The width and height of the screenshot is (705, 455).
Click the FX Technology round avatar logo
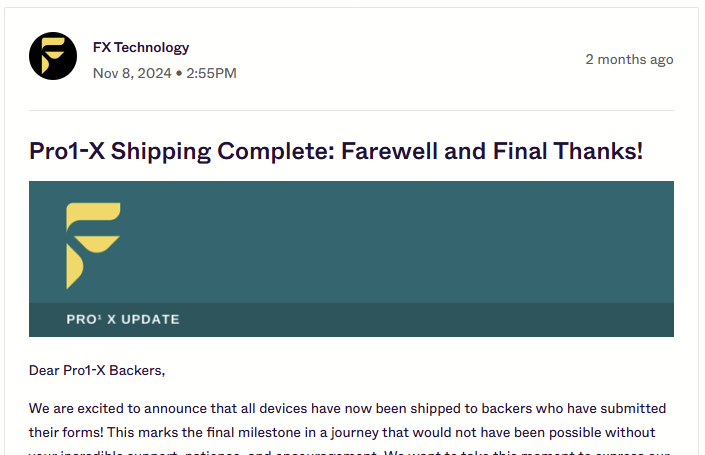[53, 56]
